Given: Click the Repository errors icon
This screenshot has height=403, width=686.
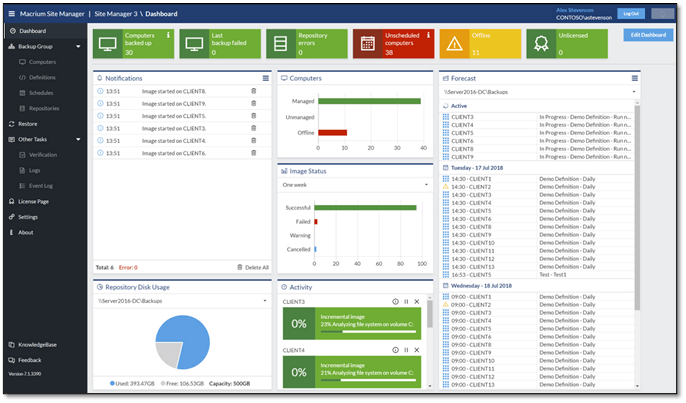Looking at the screenshot, I should click(x=280, y=44).
